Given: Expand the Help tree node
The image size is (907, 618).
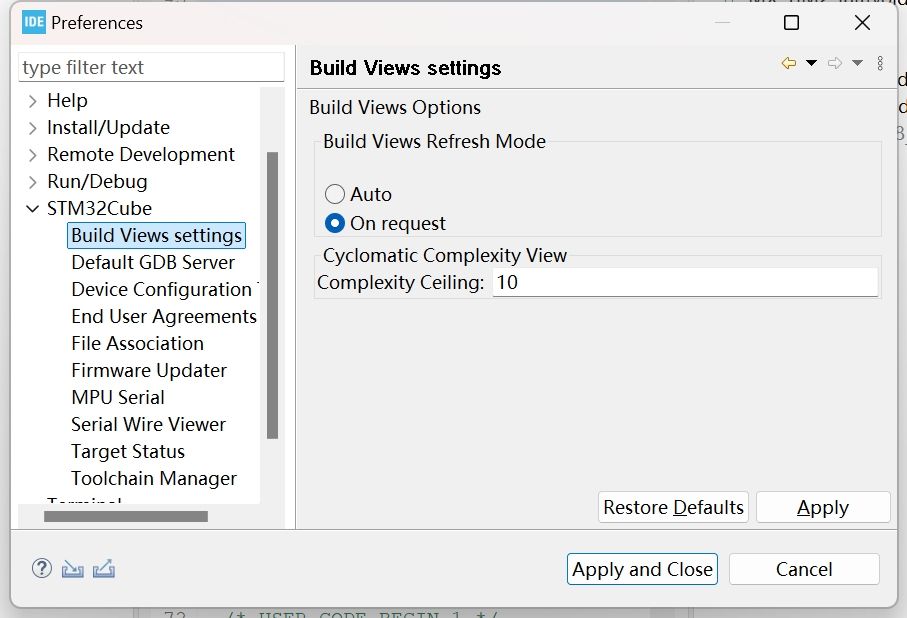Looking at the screenshot, I should [x=33, y=101].
